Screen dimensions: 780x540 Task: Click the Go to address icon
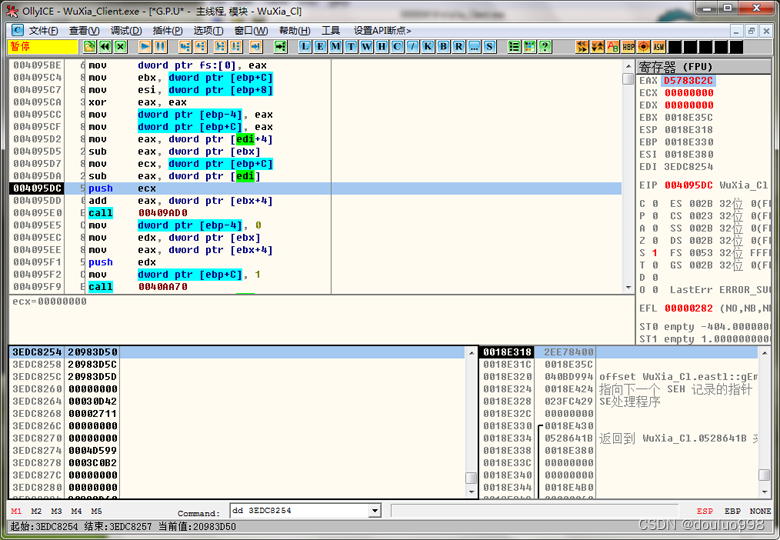(281, 47)
